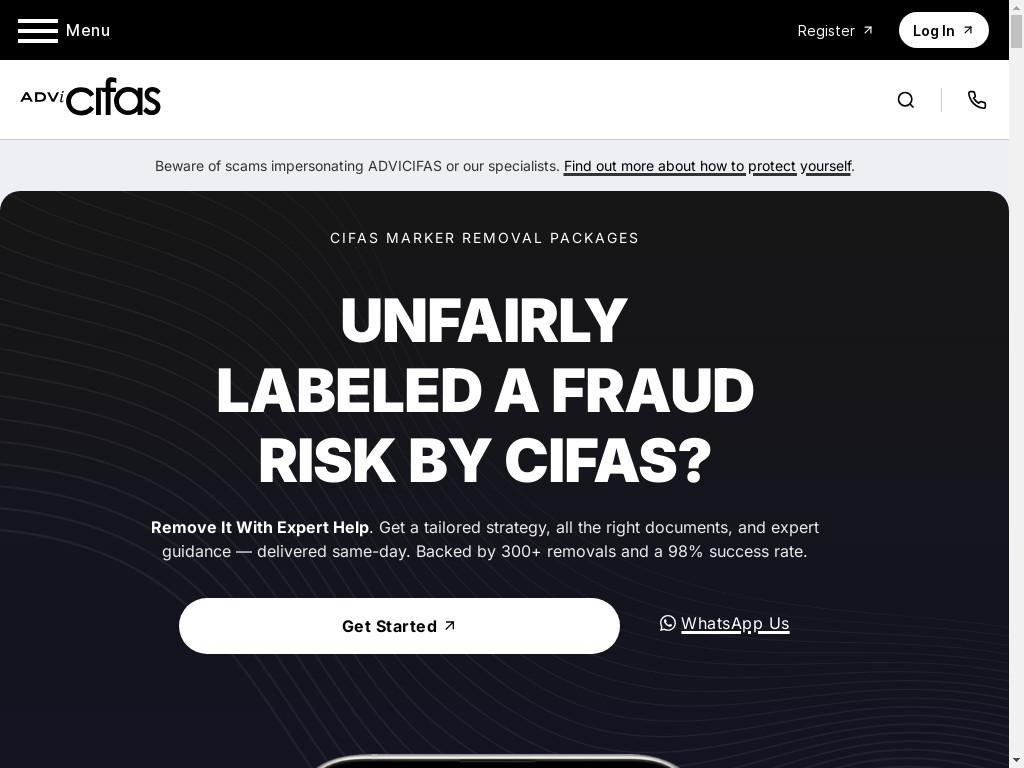The image size is (1024, 768).
Task: Click the phone call icon
Action: (977, 100)
